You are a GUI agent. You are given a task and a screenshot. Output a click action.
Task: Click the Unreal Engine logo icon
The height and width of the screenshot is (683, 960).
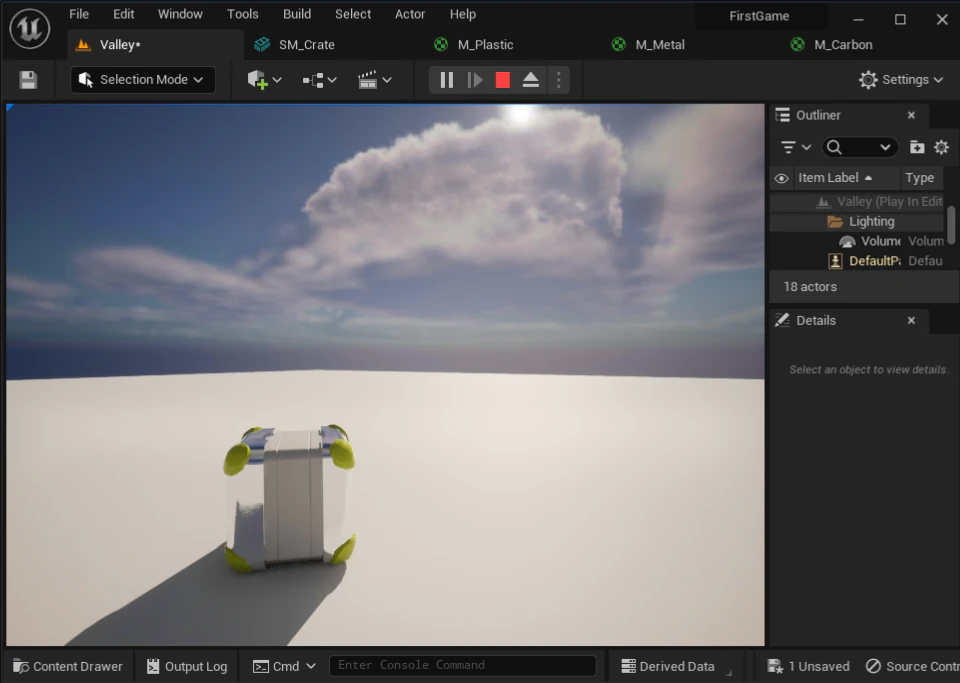[x=29, y=29]
